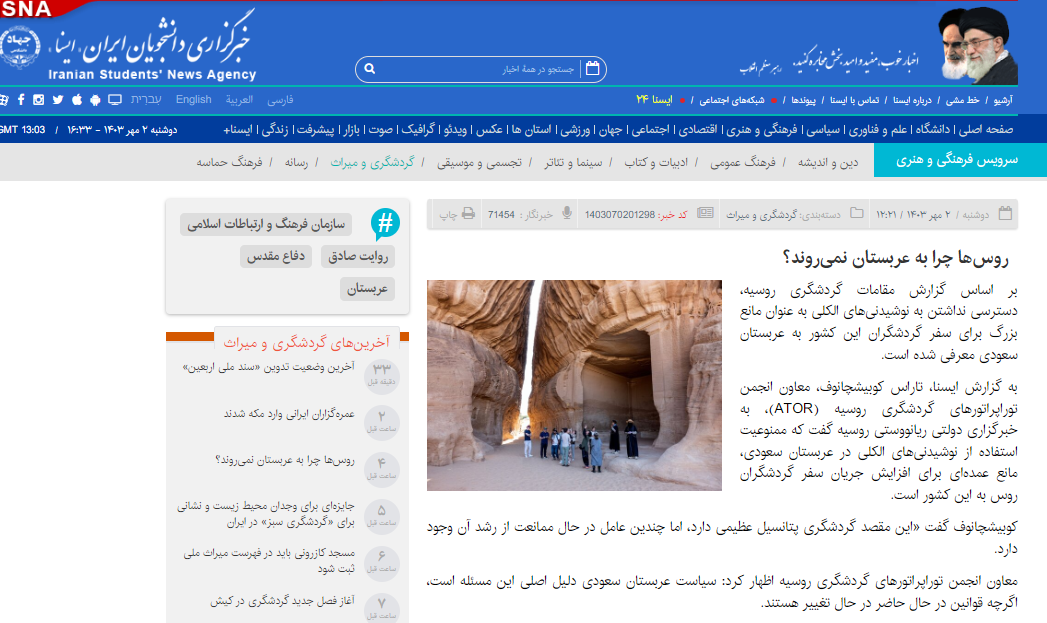Screen dimensions: 1047x623
Task: Open سیاسی menu item
Action: click(x=823, y=130)
